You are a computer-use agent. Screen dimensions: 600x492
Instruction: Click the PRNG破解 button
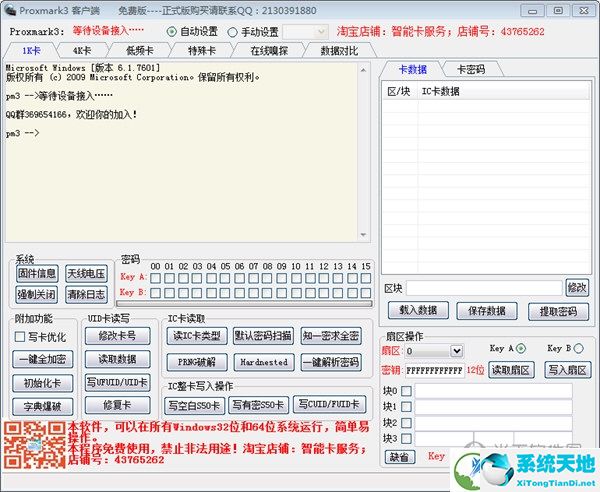point(197,362)
